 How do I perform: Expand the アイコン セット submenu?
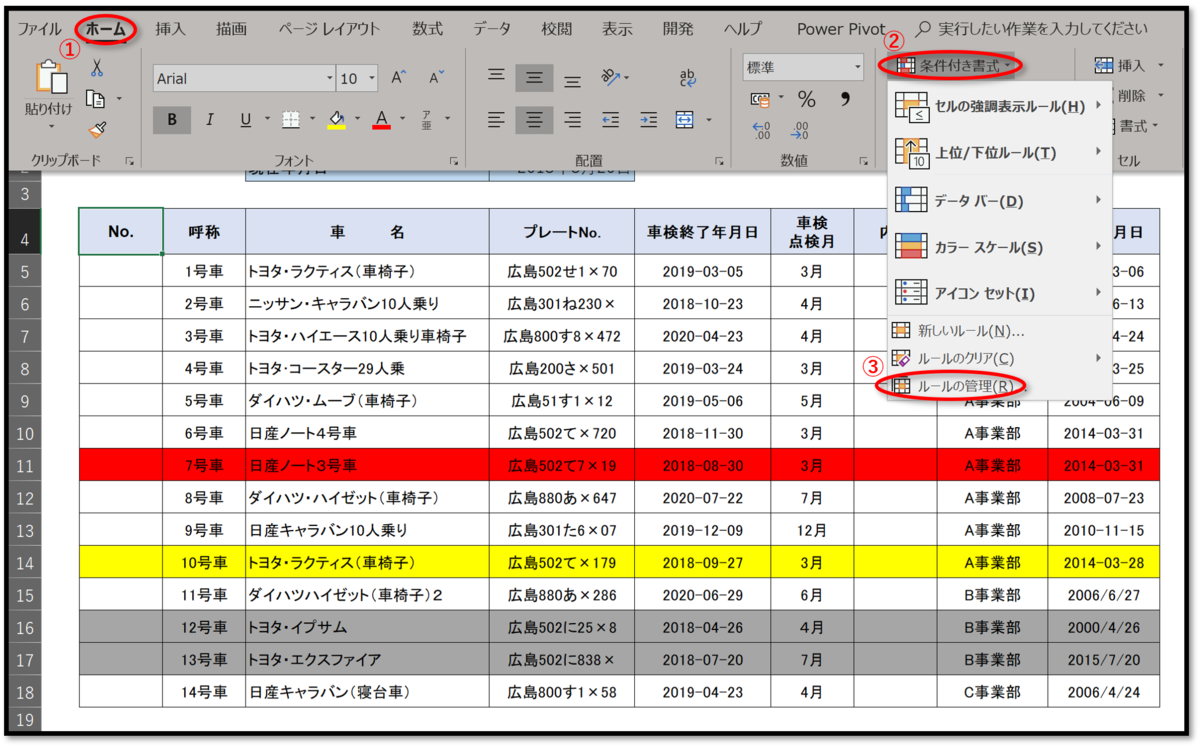click(x=1000, y=294)
